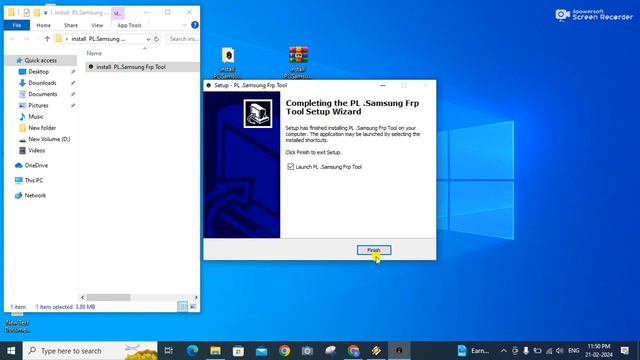Click the horizontal scrollbar in file list
This screenshot has height=360, width=640.
[x=109, y=298]
